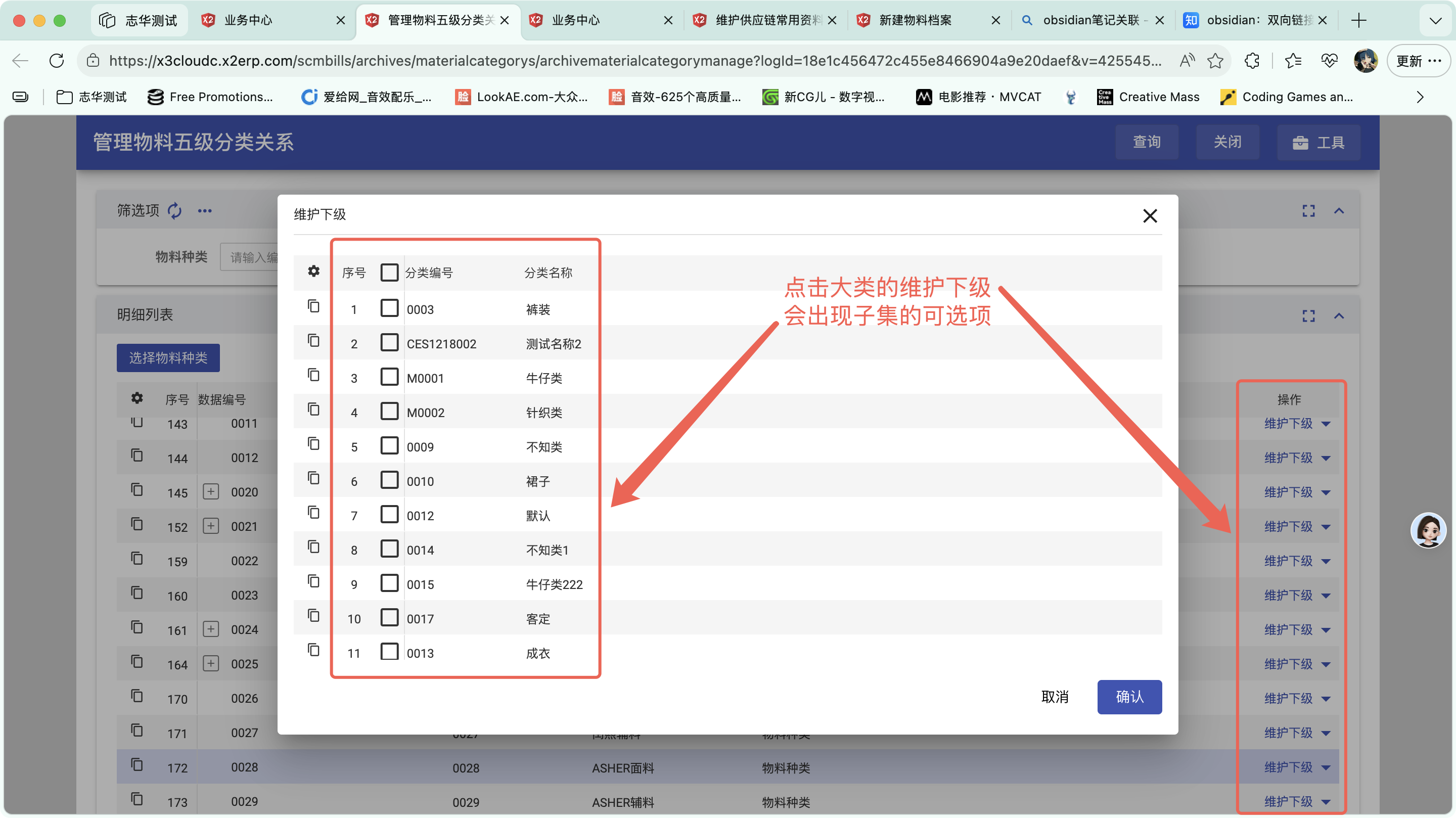The height and width of the screenshot is (818, 1456).
Task: Expand row 145 with the plus icon
Action: [x=211, y=491]
